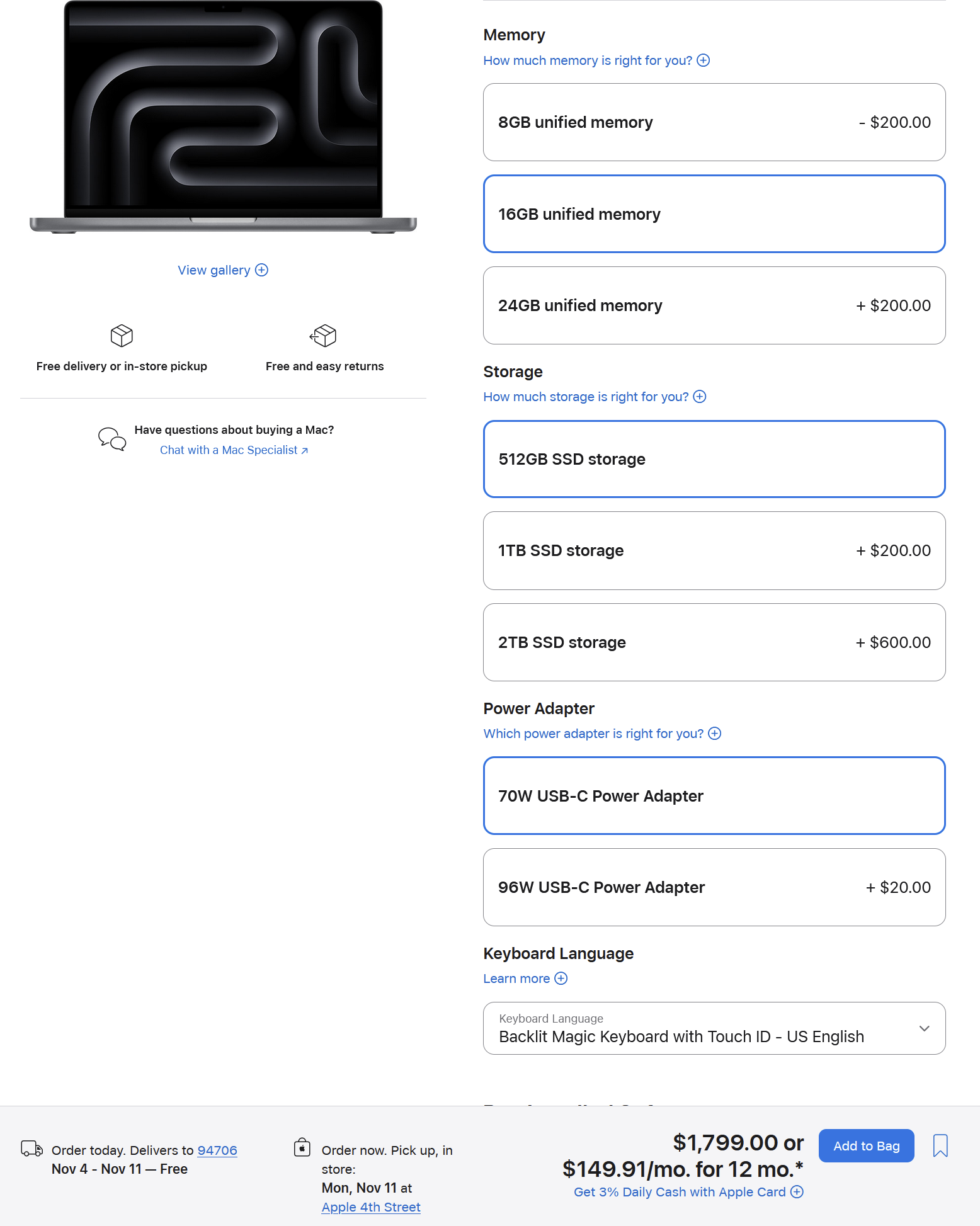Select 24GB unified memory option
980x1226 pixels.
[714, 305]
